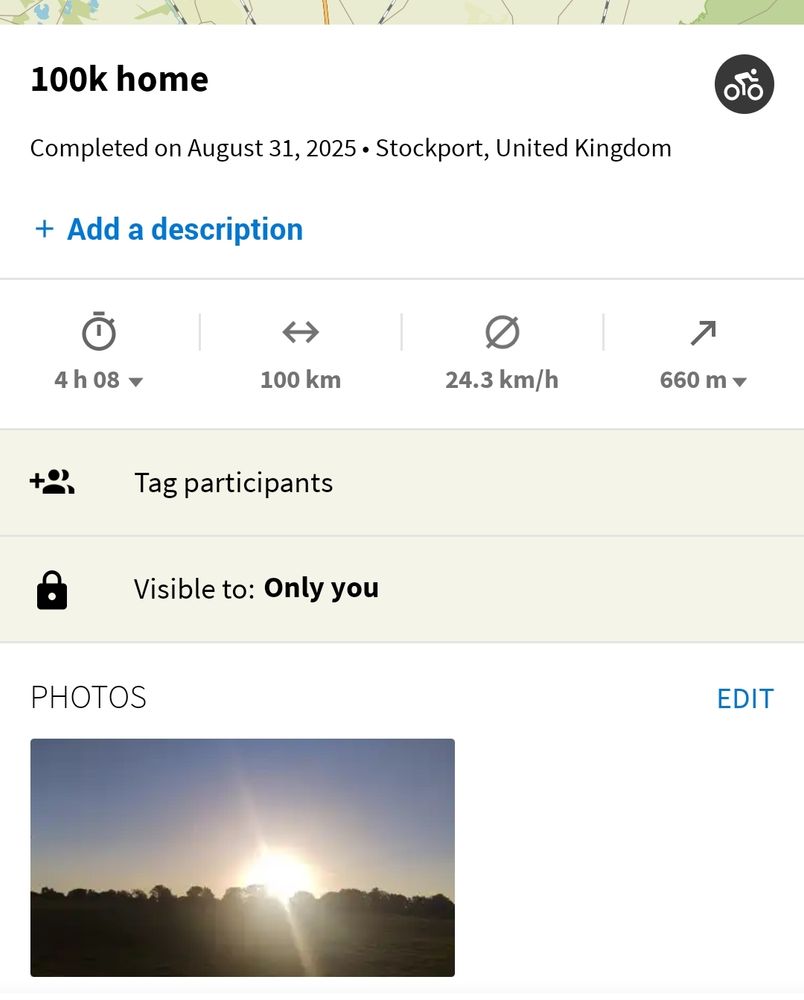Screen dimensions: 804x1000
Task: Click the Add a description link
Action: tap(184, 229)
